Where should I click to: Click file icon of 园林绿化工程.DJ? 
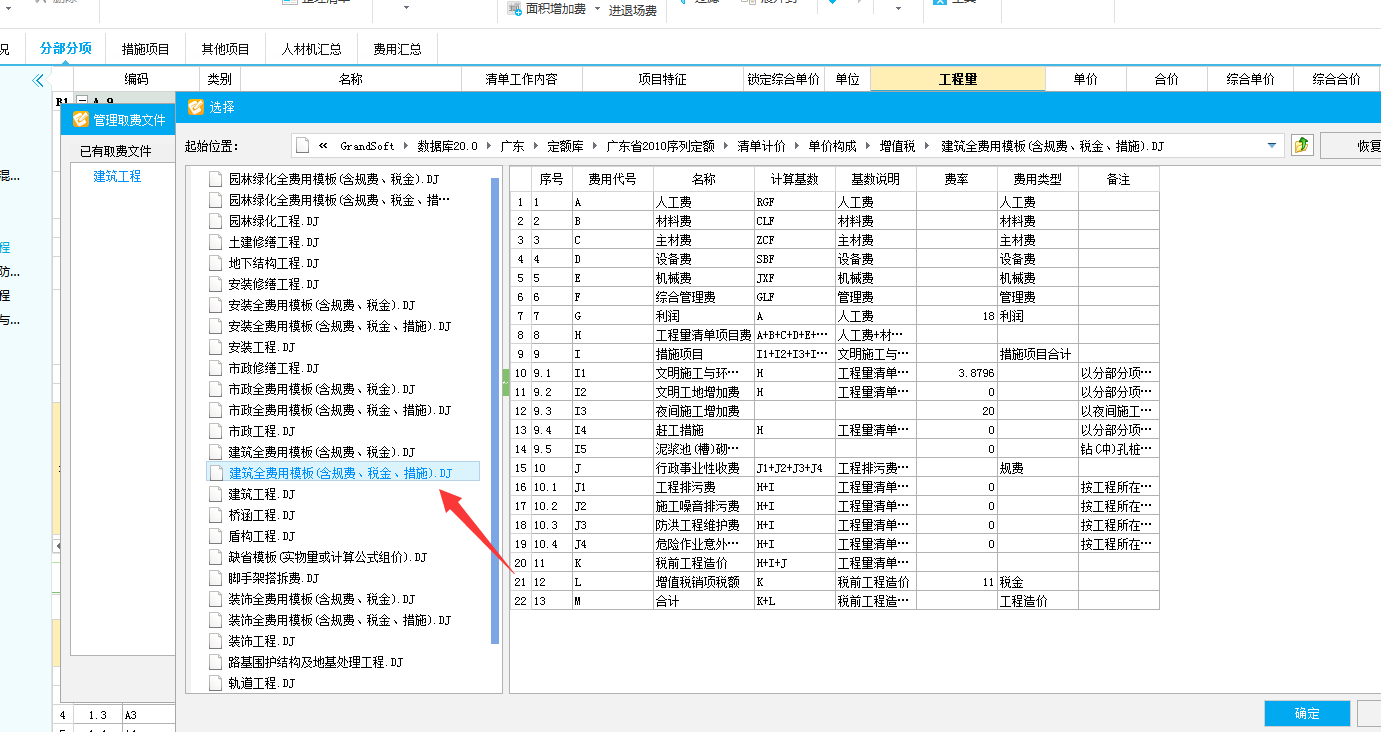[x=215, y=221]
